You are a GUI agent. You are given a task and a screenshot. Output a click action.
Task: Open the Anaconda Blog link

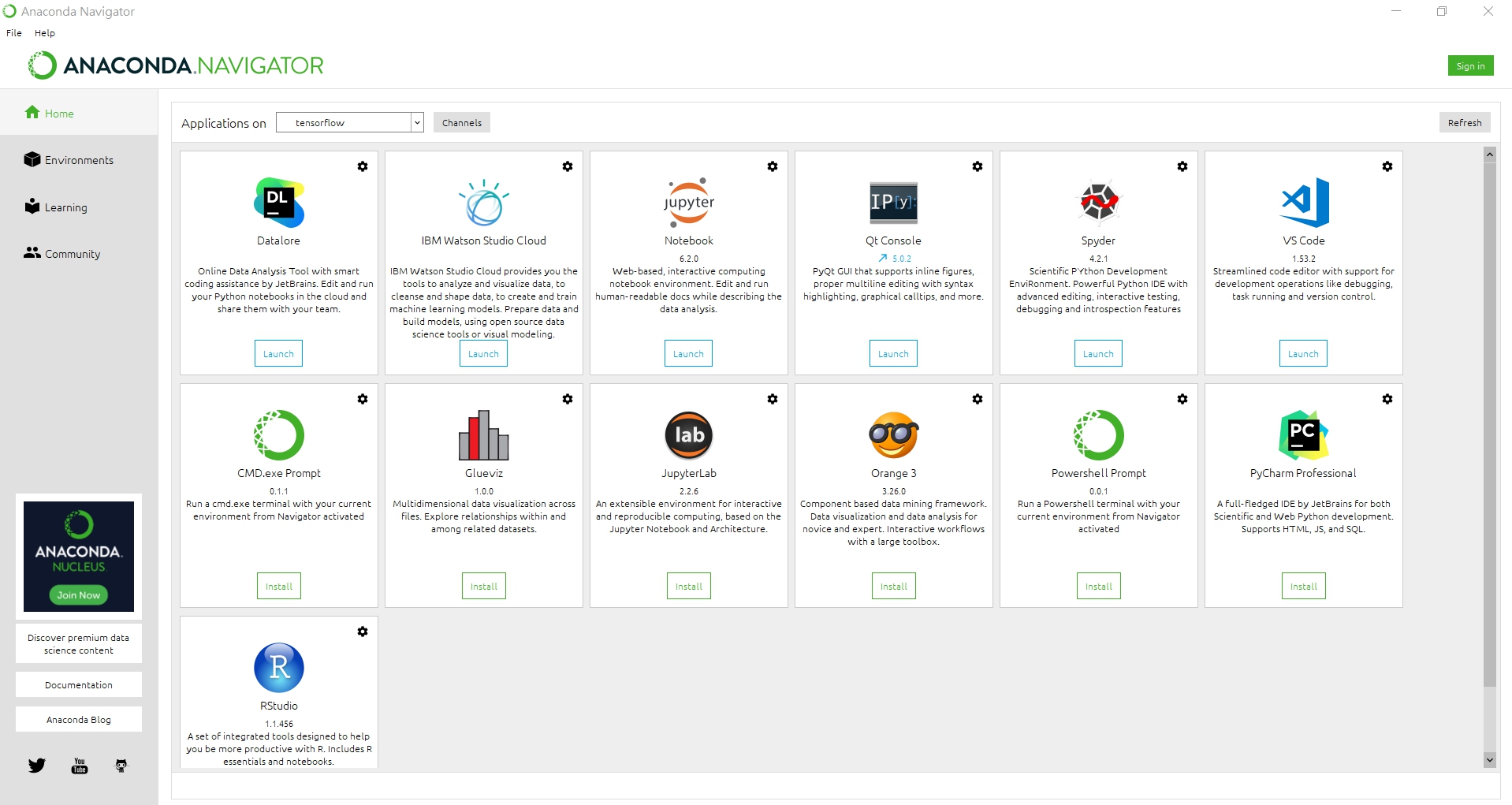click(x=79, y=719)
